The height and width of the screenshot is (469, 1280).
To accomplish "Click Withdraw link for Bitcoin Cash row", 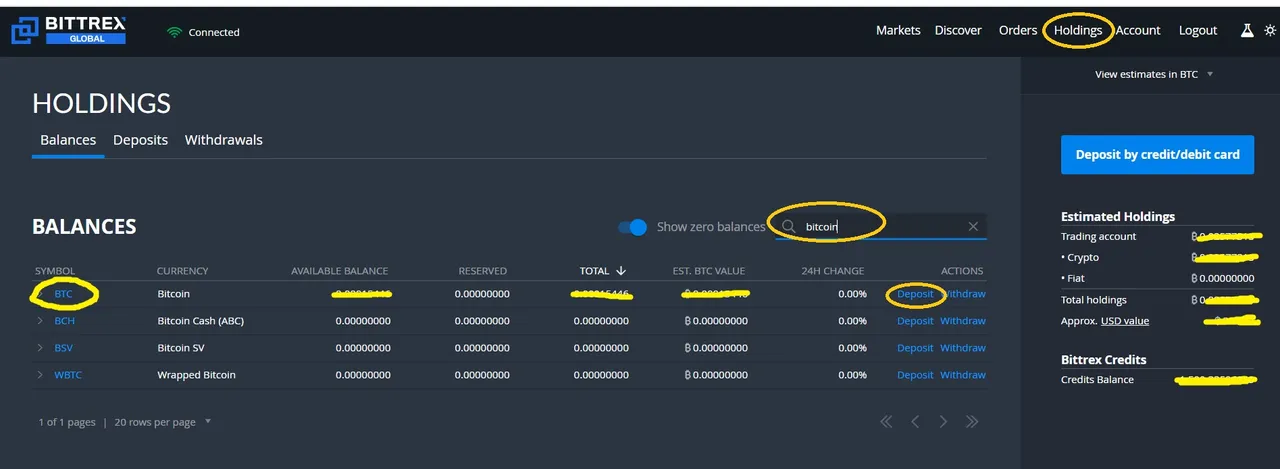I will click(x=963, y=321).
